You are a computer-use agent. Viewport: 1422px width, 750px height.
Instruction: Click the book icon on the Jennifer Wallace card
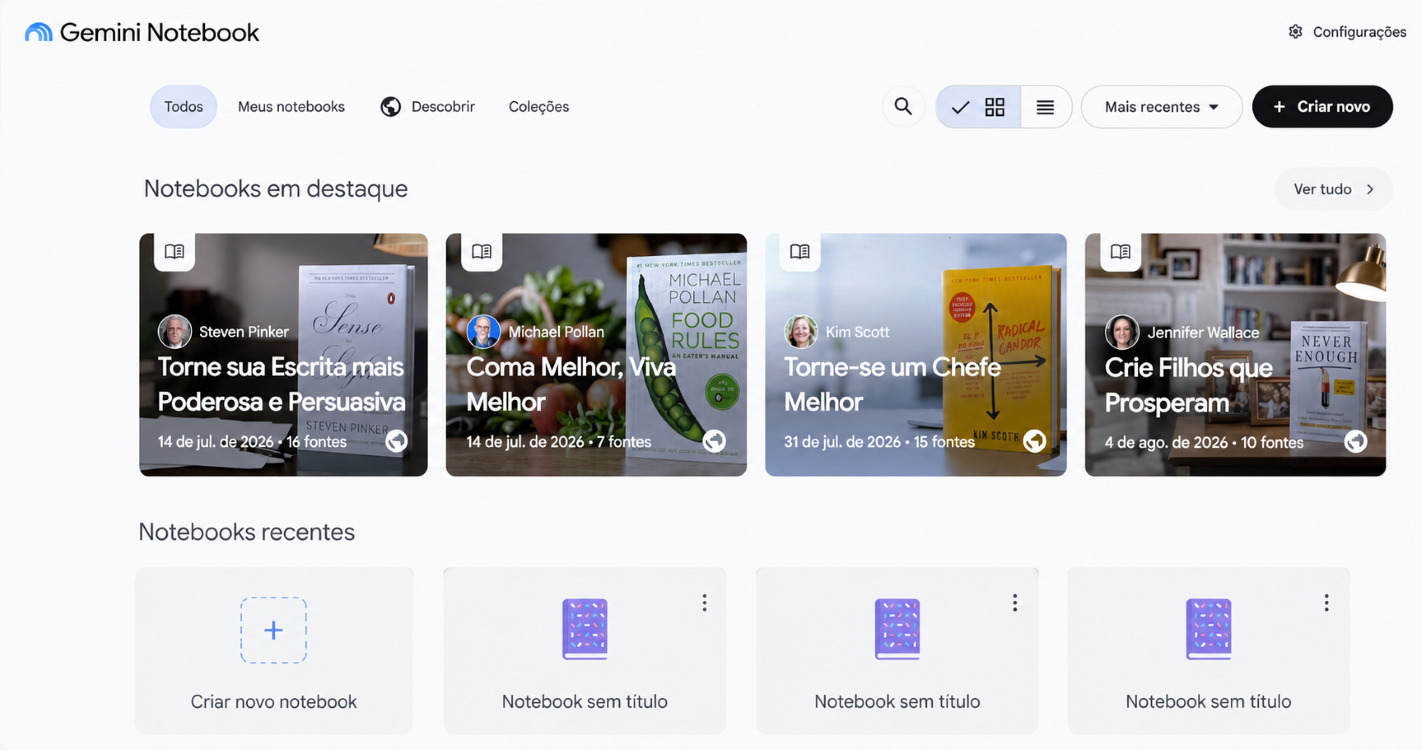pos(1120,252)
